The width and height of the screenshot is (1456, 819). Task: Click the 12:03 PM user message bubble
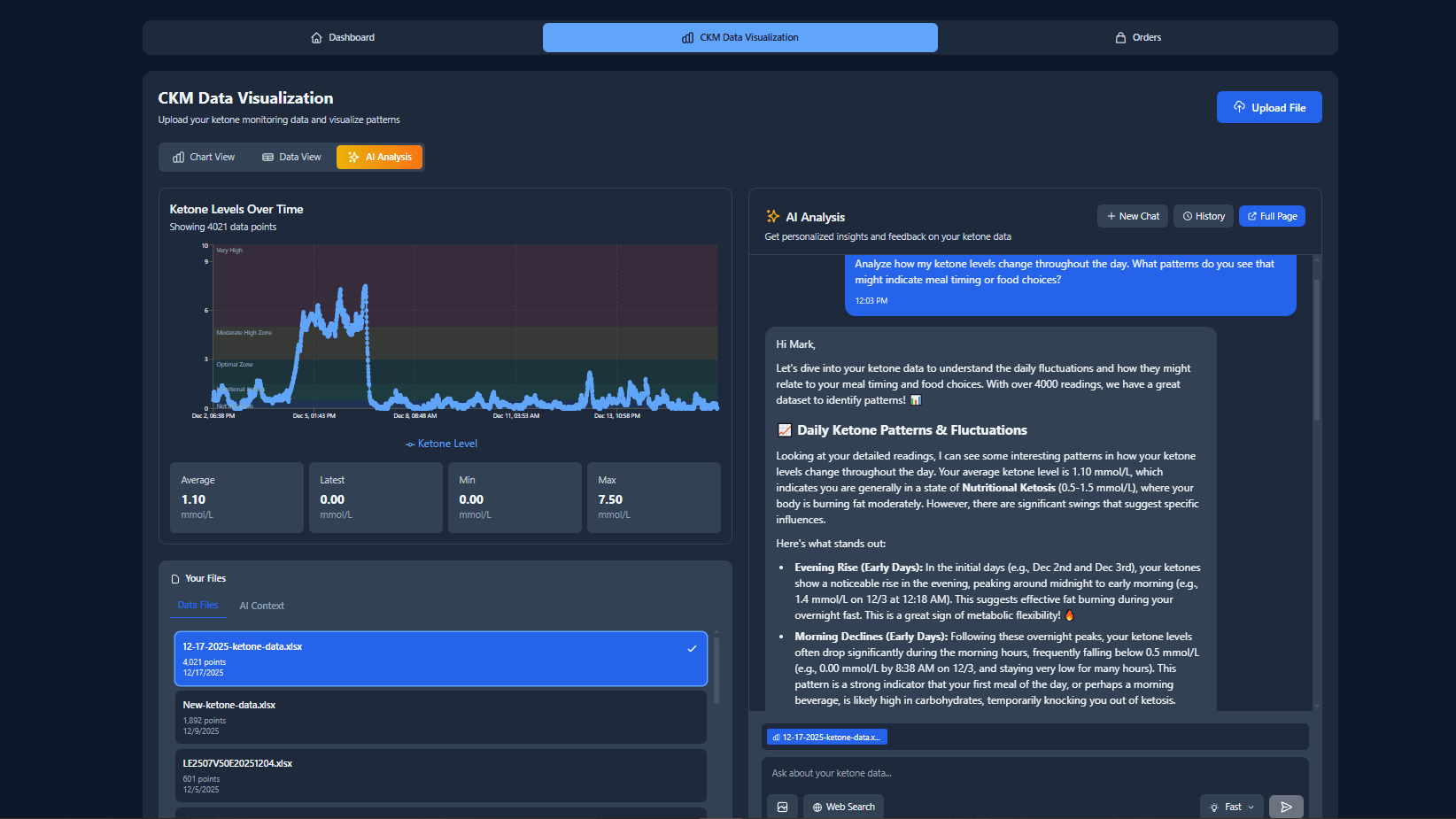coord(1070,283)
